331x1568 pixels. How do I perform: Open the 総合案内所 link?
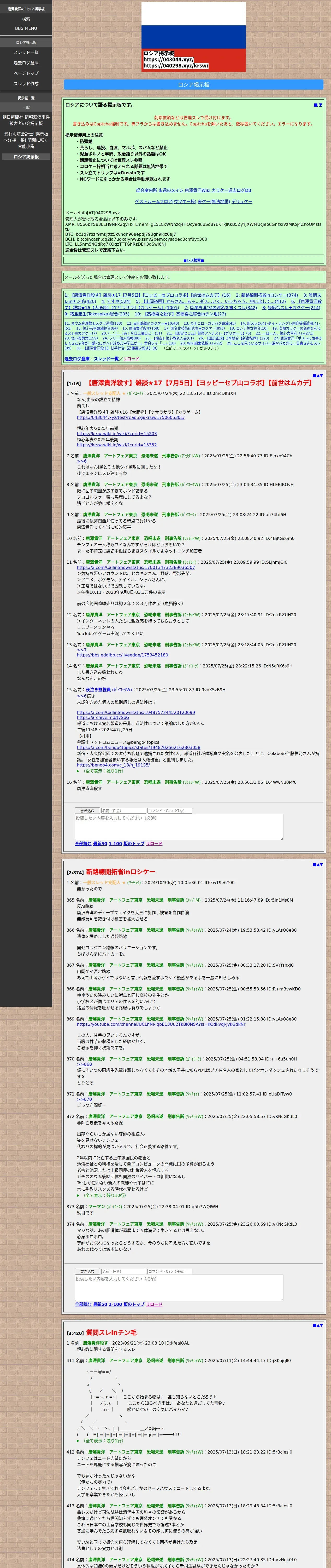147,191
